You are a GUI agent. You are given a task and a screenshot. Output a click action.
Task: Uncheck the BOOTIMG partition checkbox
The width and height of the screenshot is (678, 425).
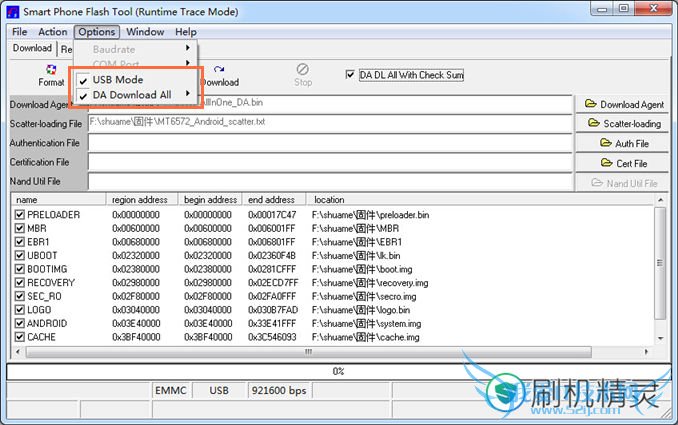19,269
